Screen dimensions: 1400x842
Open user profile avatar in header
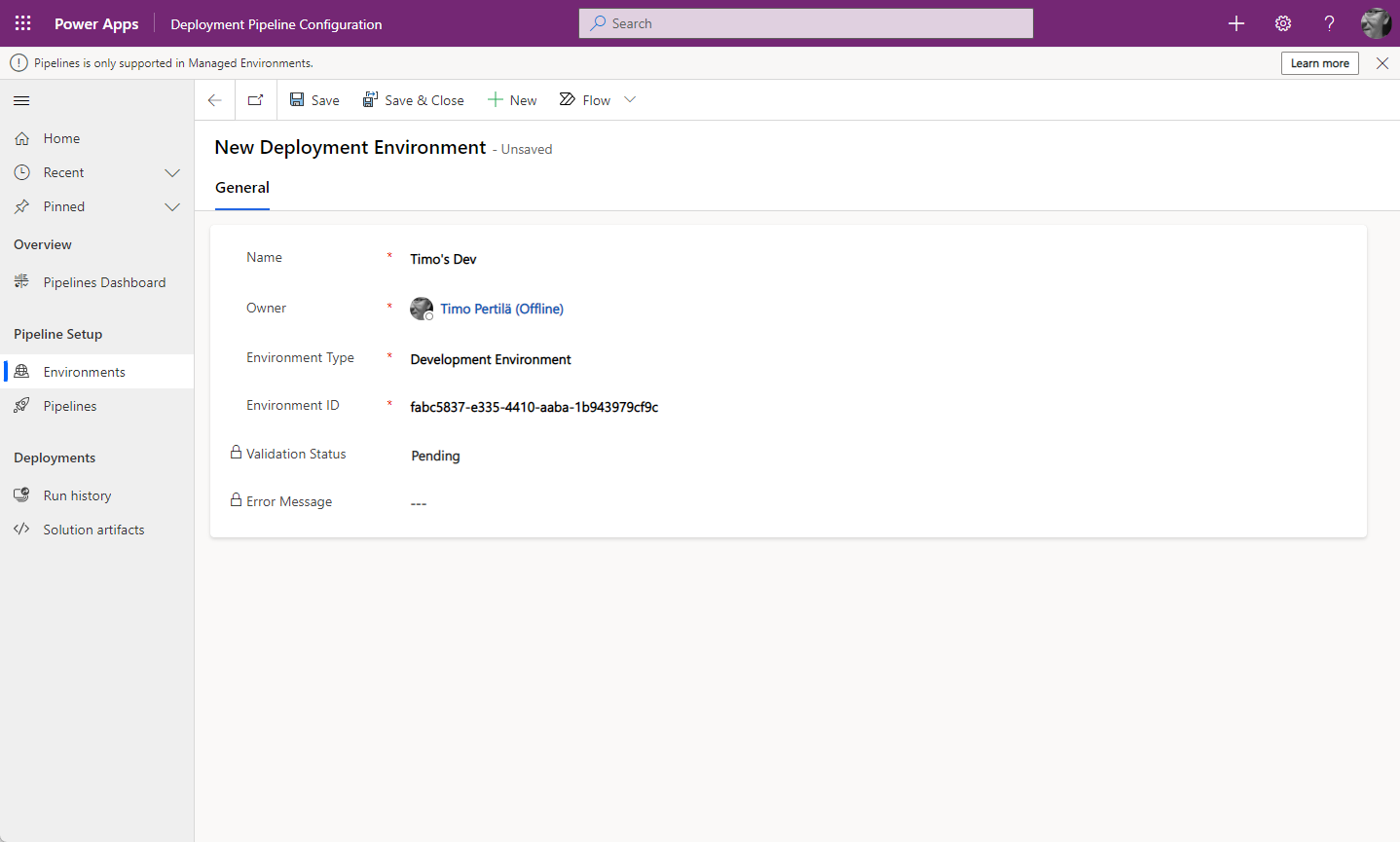(1376, 23)
